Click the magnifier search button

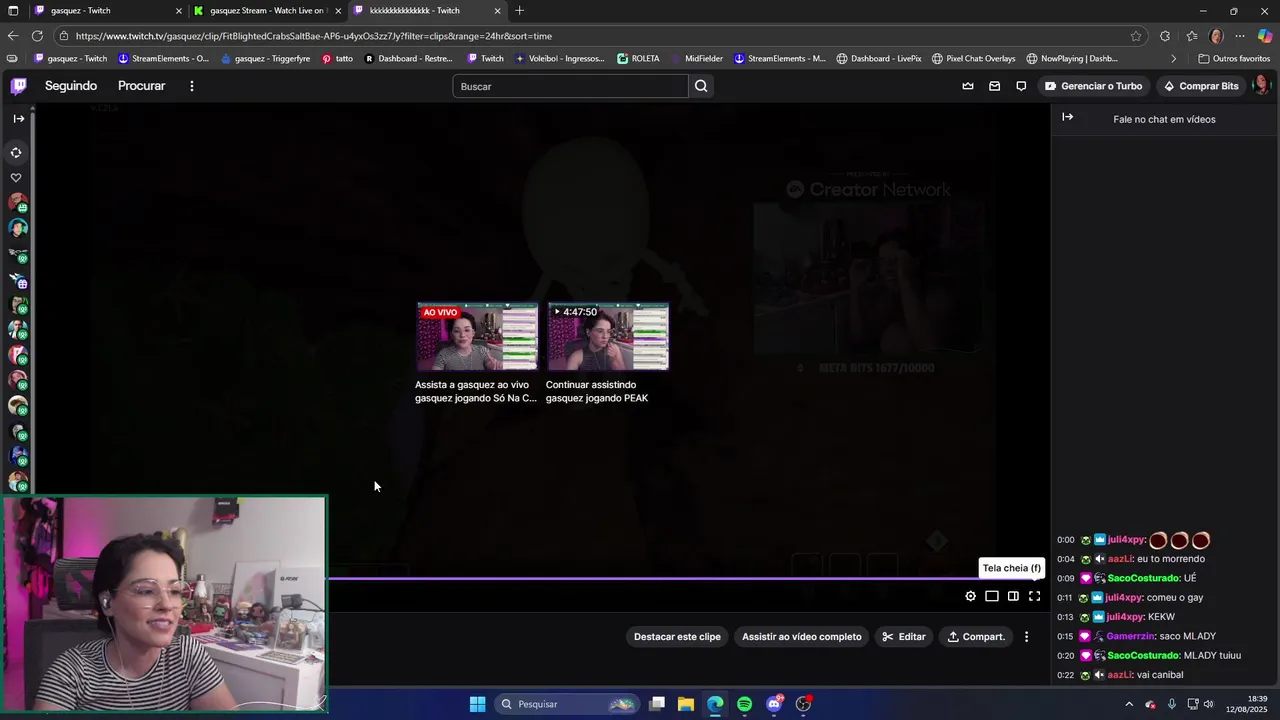point(701,86)
